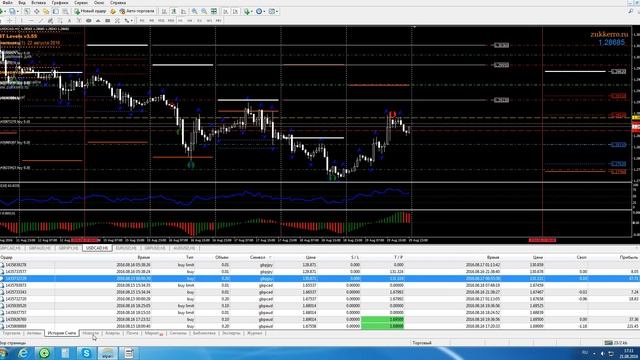
Task: Select the Horizontal Line drawing tool
Action: click(x=31, y=20)
